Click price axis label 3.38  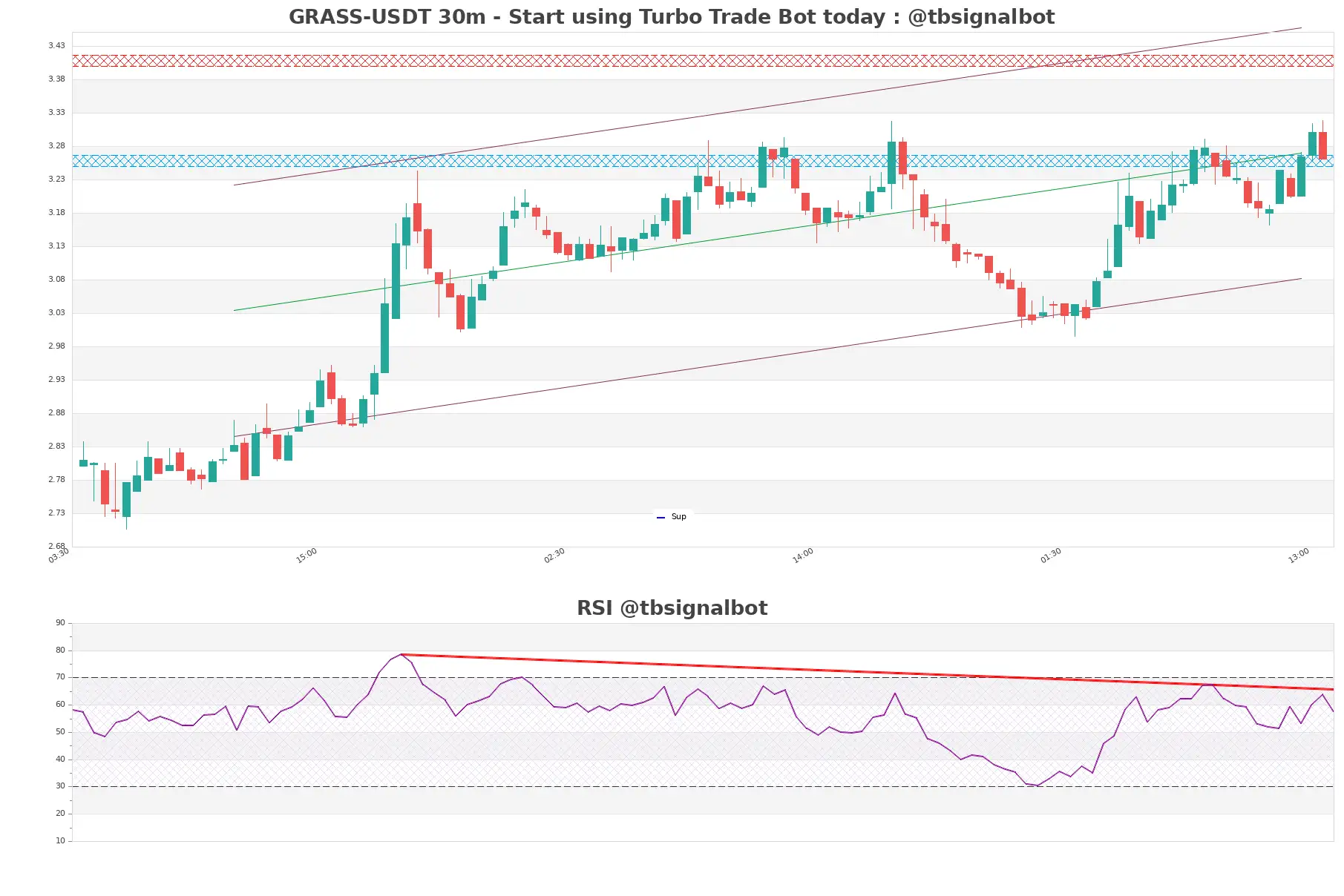56,79
